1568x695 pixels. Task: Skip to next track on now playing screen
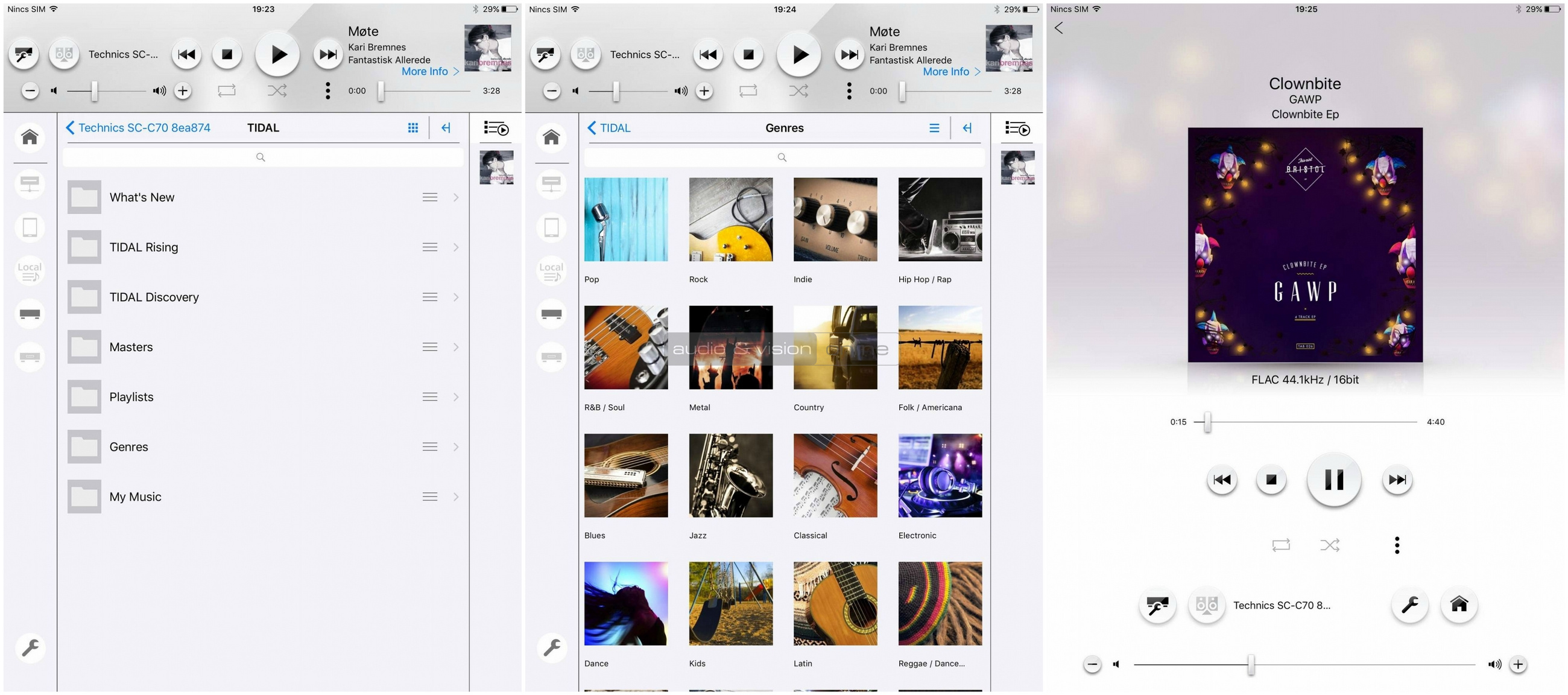(x=1397, y=480)
